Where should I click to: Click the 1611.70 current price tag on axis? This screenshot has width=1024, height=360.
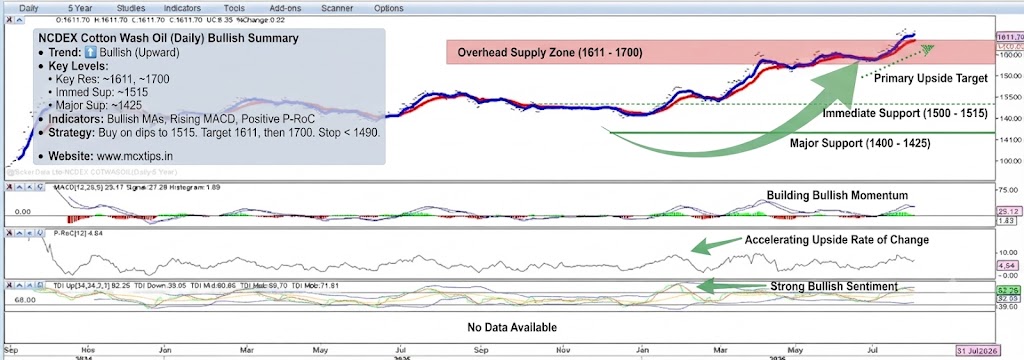(x=1010, y=37)
